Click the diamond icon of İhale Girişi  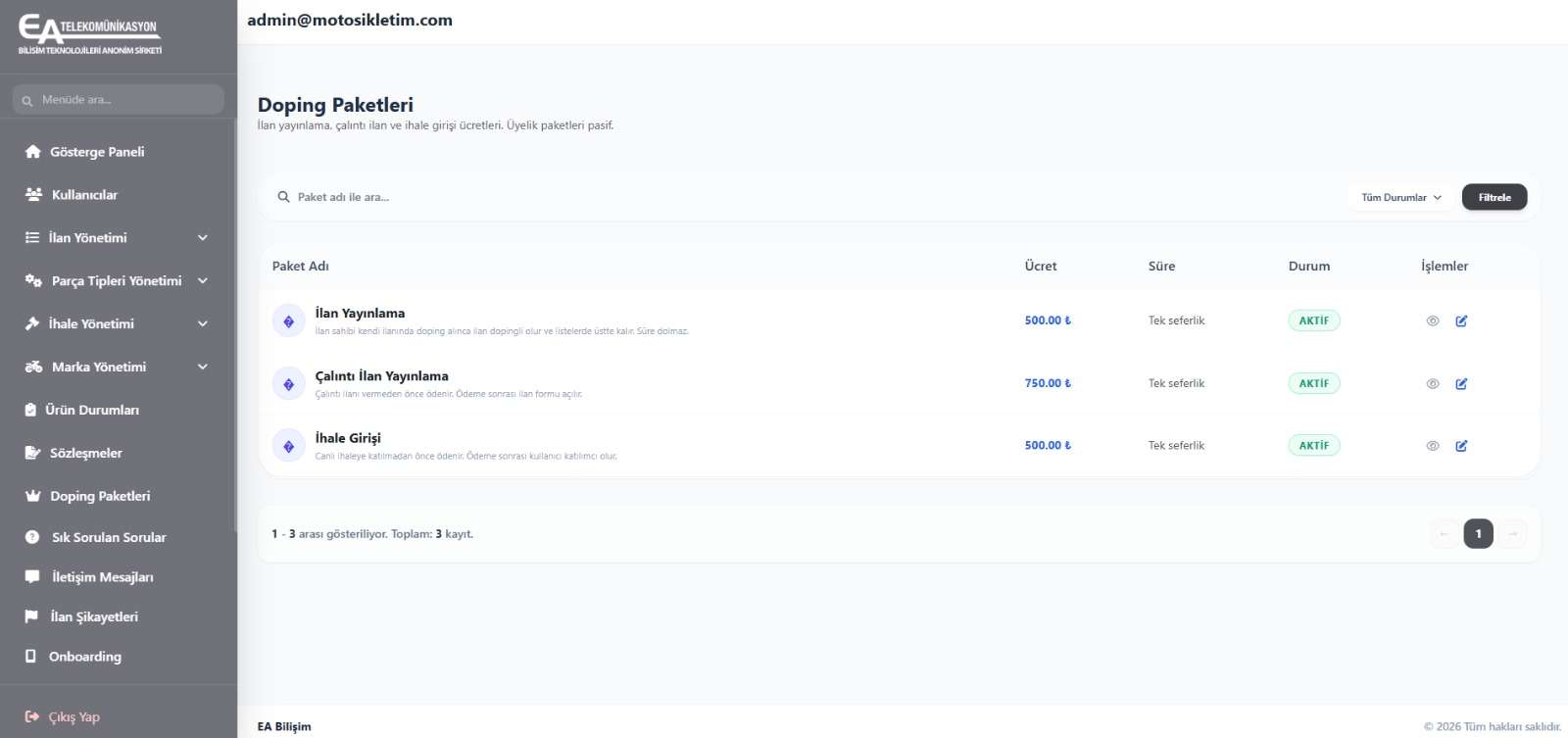coord(289,446)
